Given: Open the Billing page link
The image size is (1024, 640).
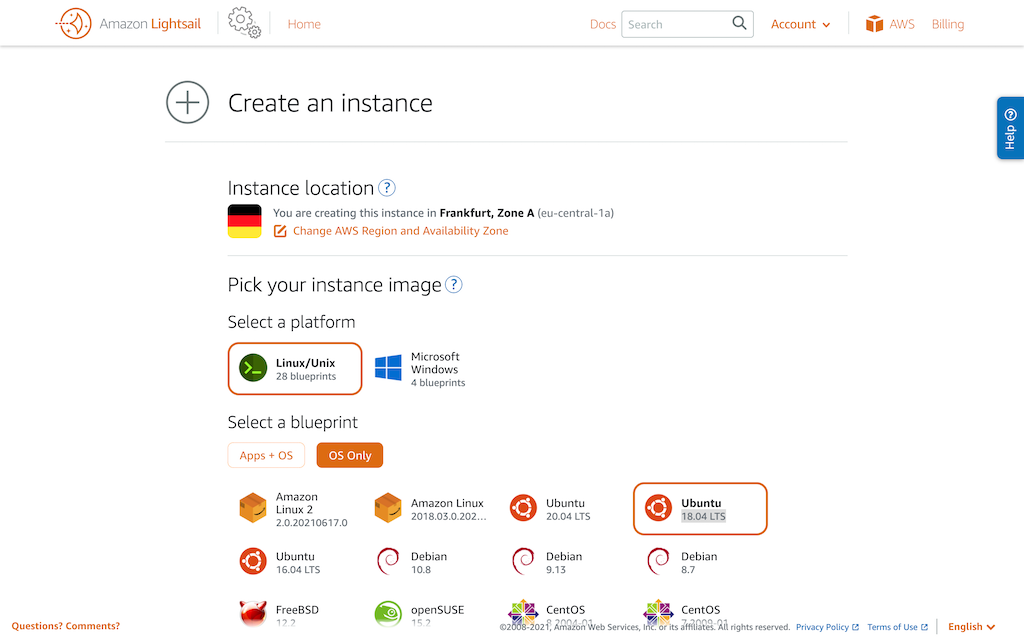Looking at the screenshot, I should (948, 24).
